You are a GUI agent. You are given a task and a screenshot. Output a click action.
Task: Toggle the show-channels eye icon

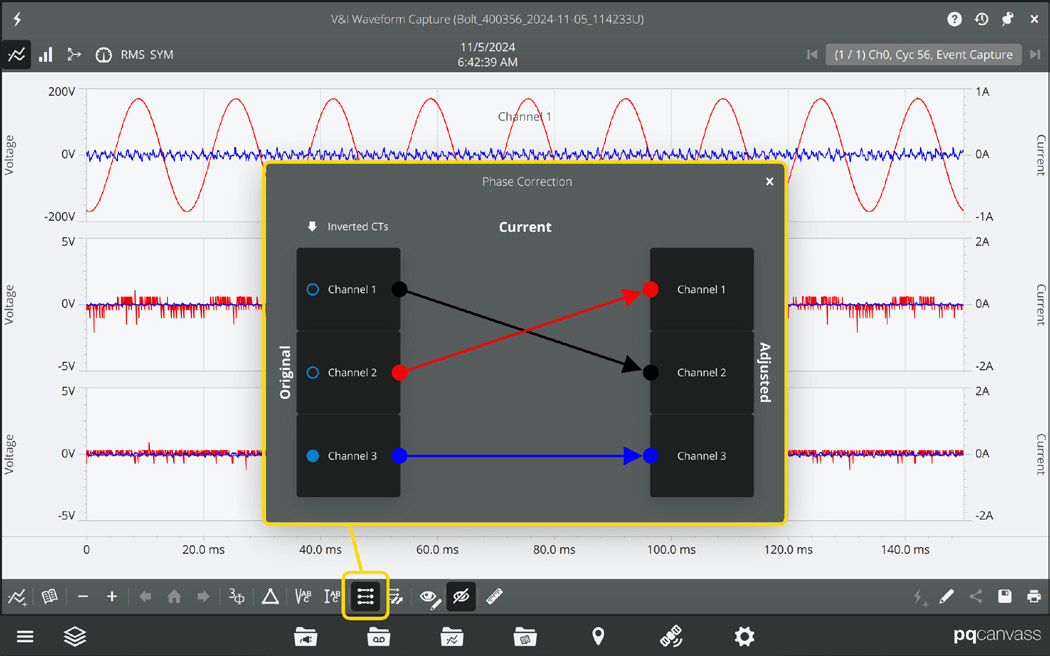click(x=429, y=596)
